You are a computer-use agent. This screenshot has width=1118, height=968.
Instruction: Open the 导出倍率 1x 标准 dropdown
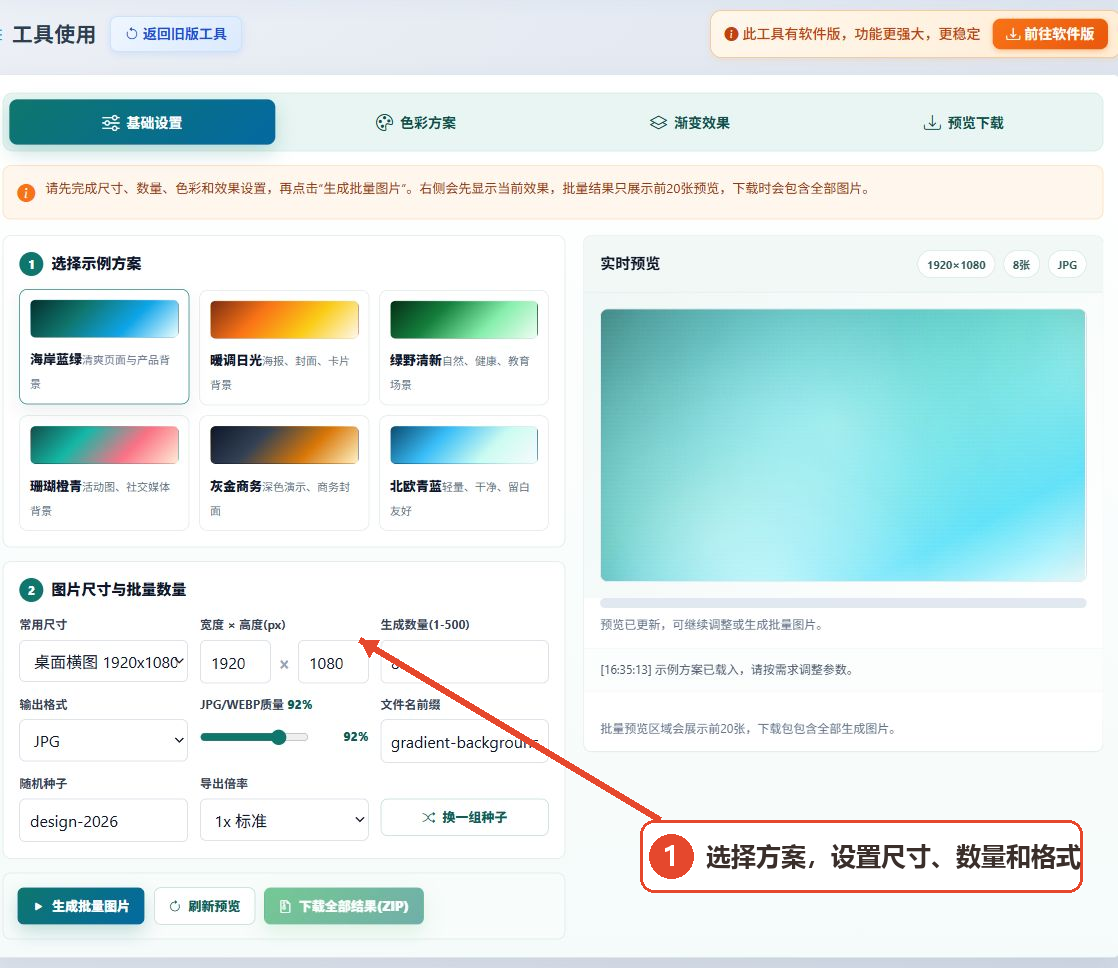[284, 820]
